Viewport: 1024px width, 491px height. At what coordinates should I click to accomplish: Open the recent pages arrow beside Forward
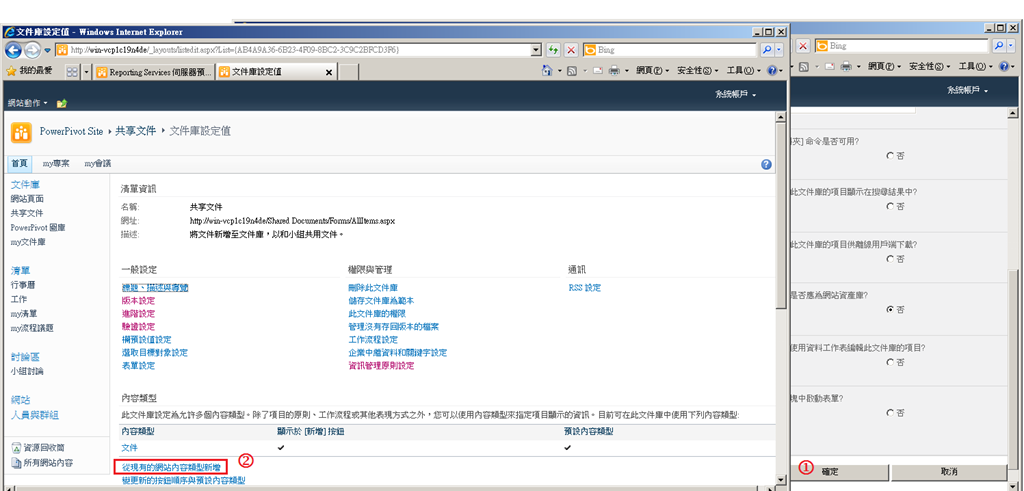(x=48, y=50)
